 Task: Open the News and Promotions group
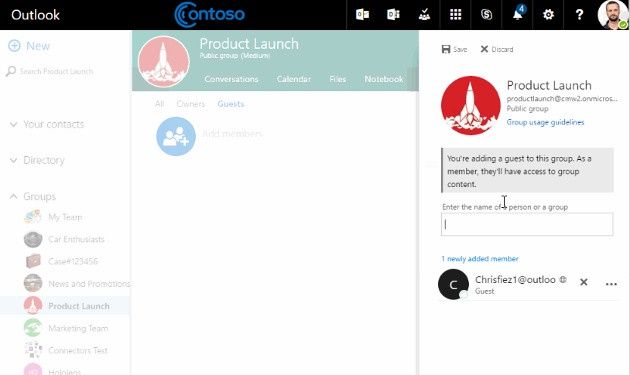(76, 284)
